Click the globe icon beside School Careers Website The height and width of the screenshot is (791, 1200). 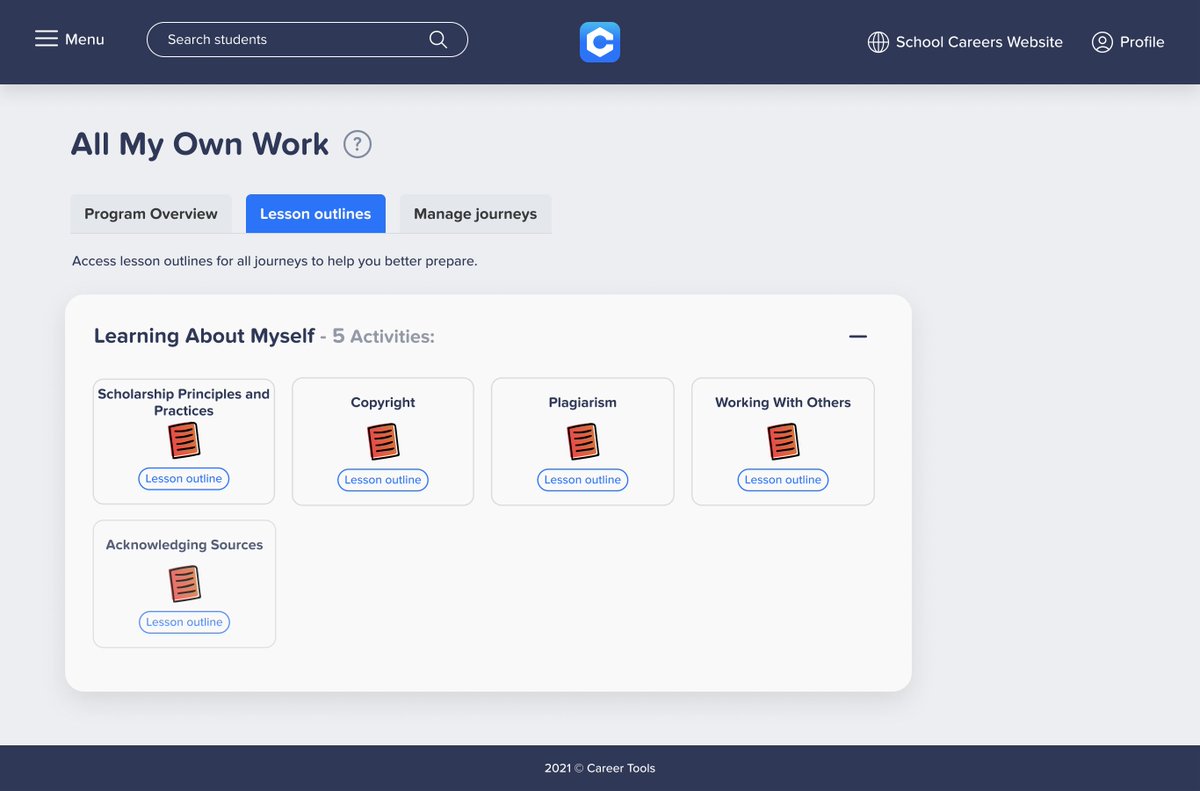[x=878, y=42]
